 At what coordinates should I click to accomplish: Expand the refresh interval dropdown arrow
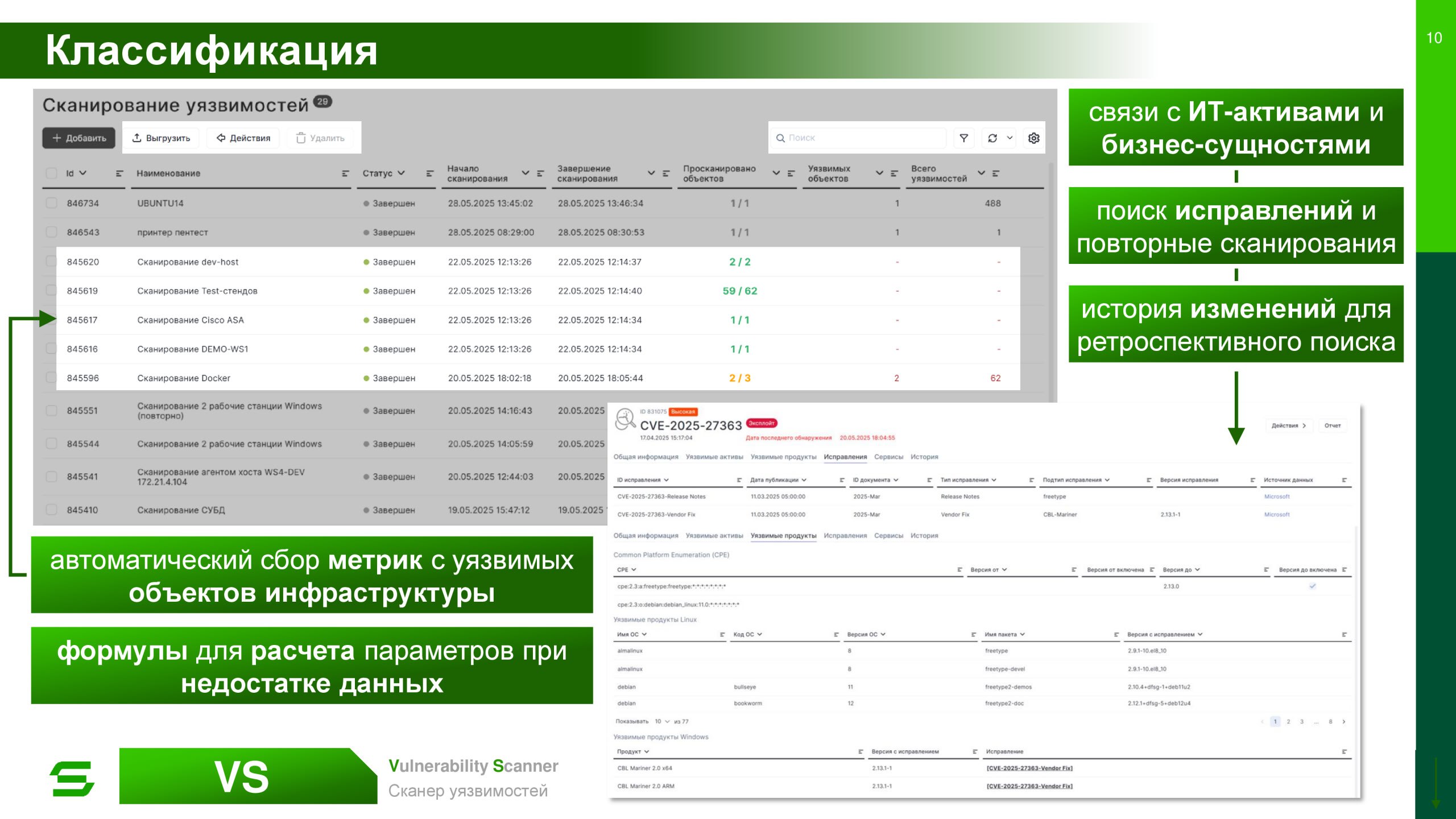click(1010, 138)
